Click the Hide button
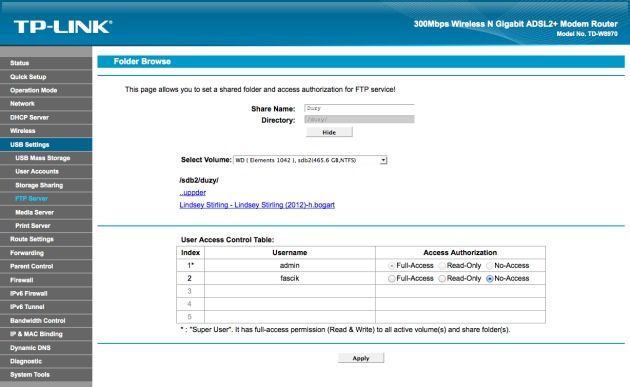Image resolution: width=630 pixels, height=387 pixels. (x=329, y=132)
